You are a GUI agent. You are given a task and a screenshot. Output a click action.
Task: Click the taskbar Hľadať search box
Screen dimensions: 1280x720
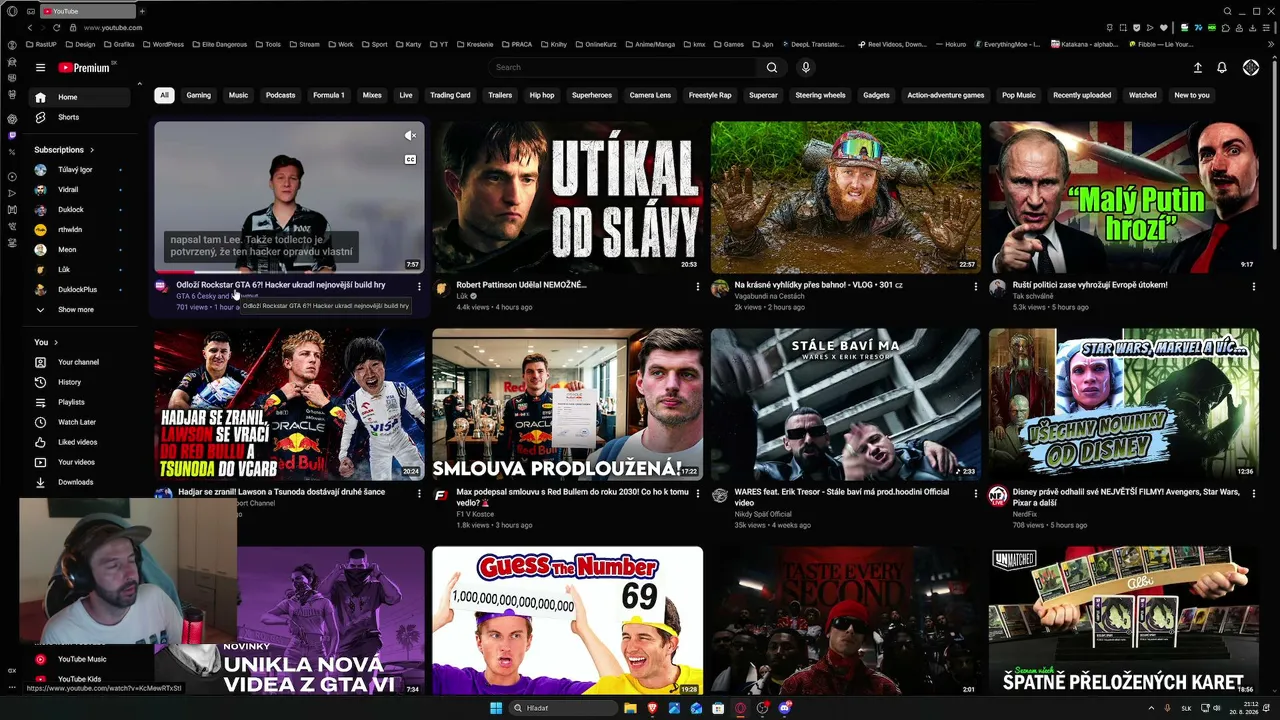(x=563, y=708)
